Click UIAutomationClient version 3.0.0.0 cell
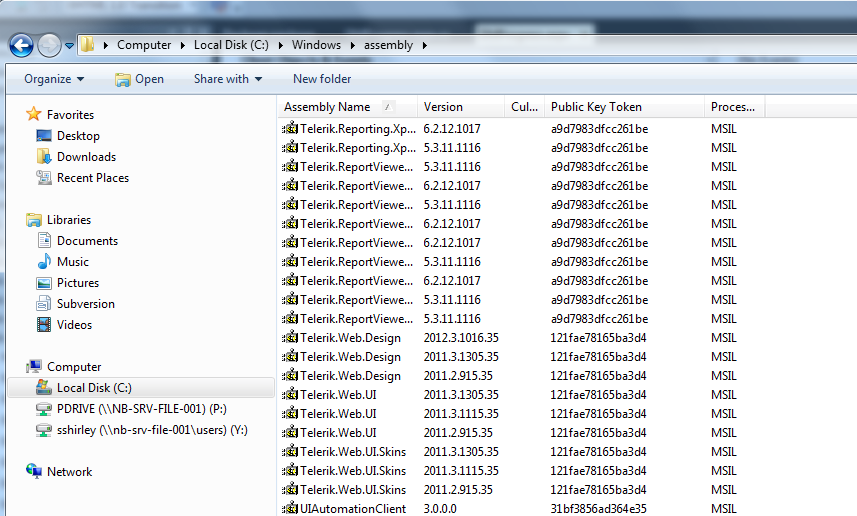 coord(440,509)
